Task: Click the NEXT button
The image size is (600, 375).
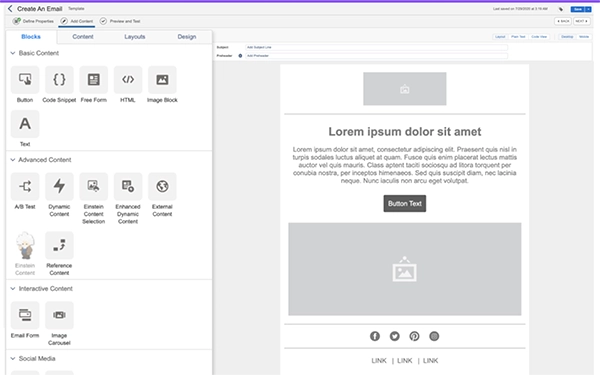Action: point(582,21)
